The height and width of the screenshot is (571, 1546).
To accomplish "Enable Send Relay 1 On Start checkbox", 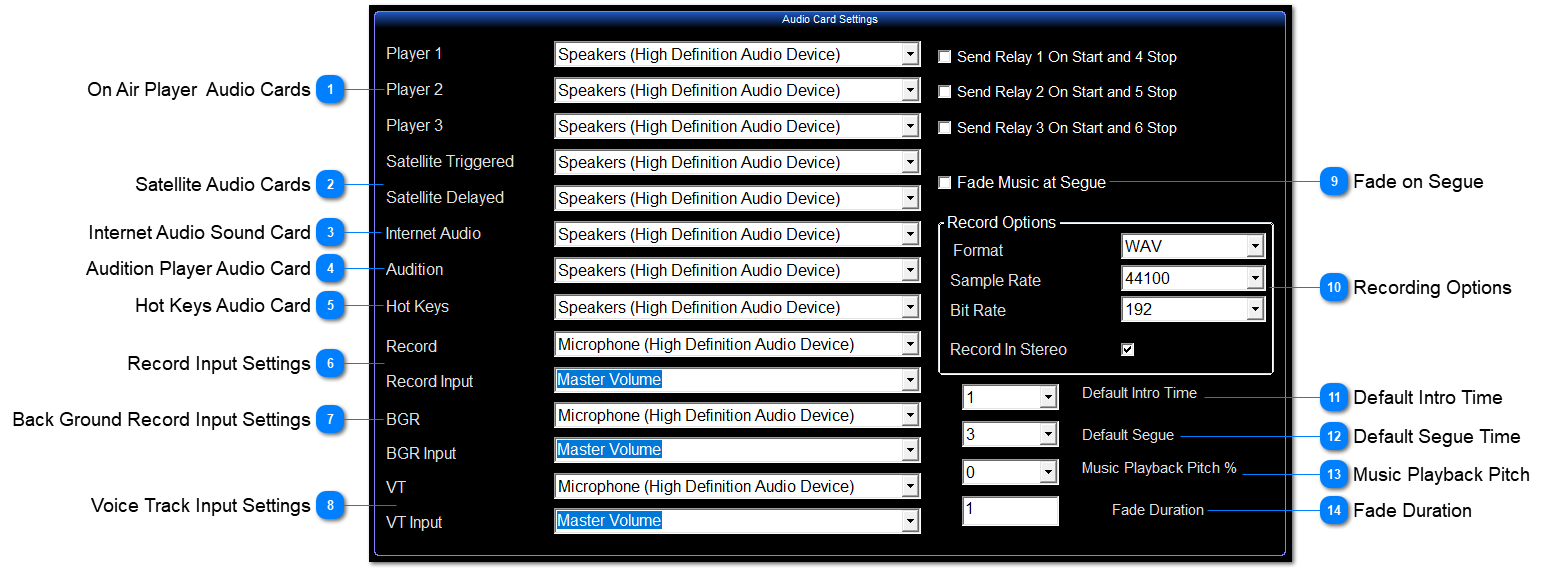I will click(x=944, y=57).
